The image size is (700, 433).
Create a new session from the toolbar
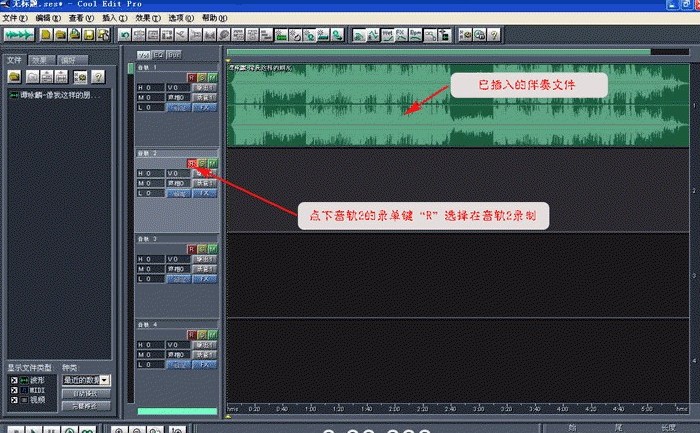[x=46, y=34]
